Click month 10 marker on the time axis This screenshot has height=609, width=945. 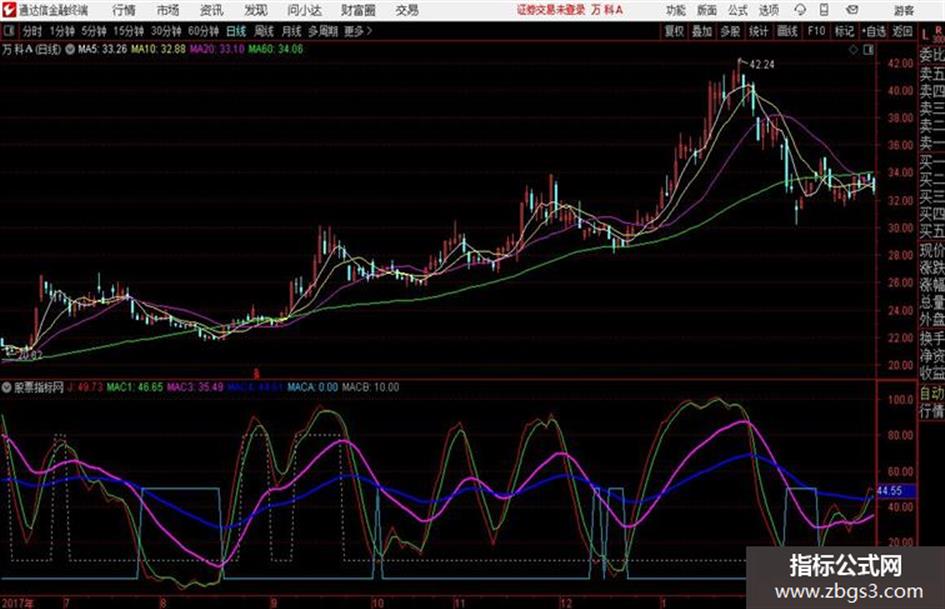[x=378, y=603]
